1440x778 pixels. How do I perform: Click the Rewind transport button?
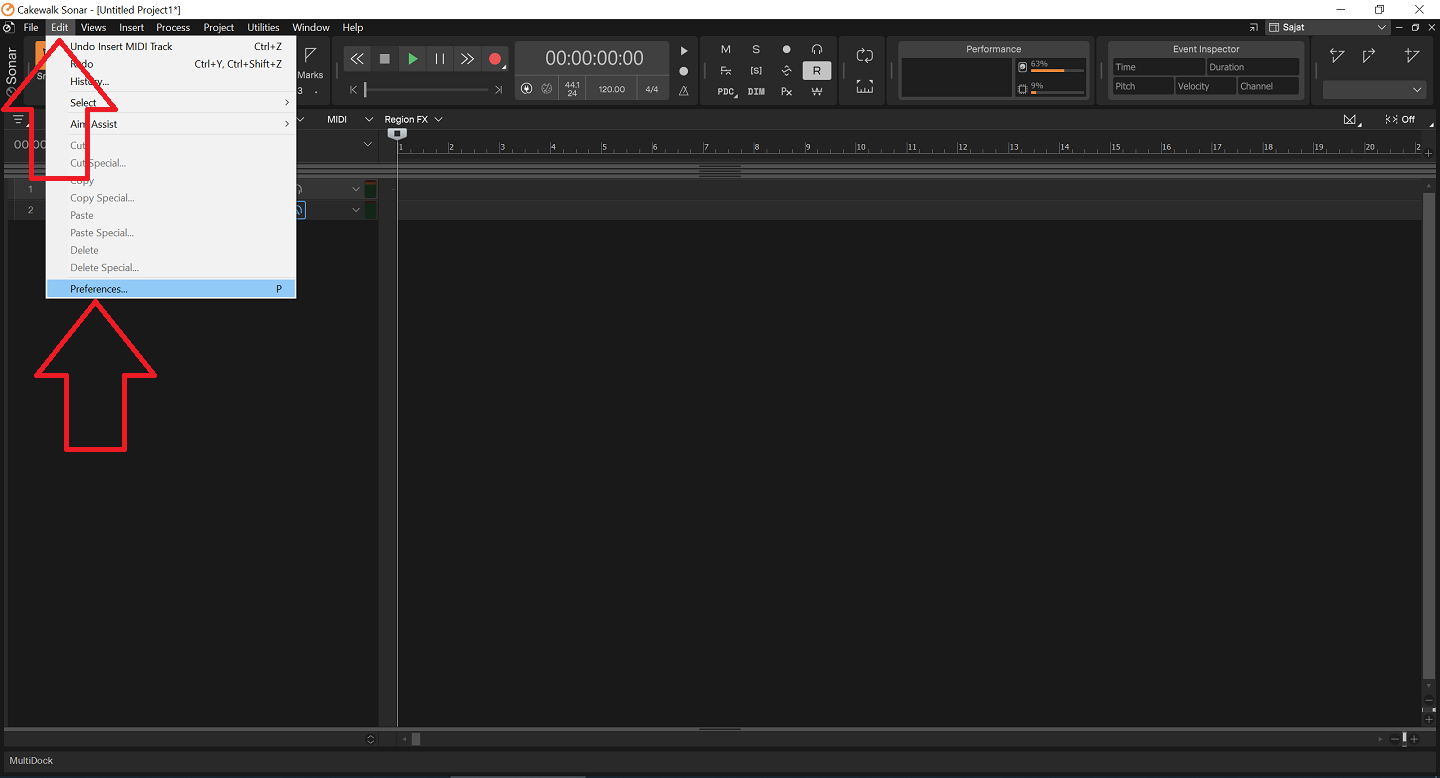pos(357,59)
